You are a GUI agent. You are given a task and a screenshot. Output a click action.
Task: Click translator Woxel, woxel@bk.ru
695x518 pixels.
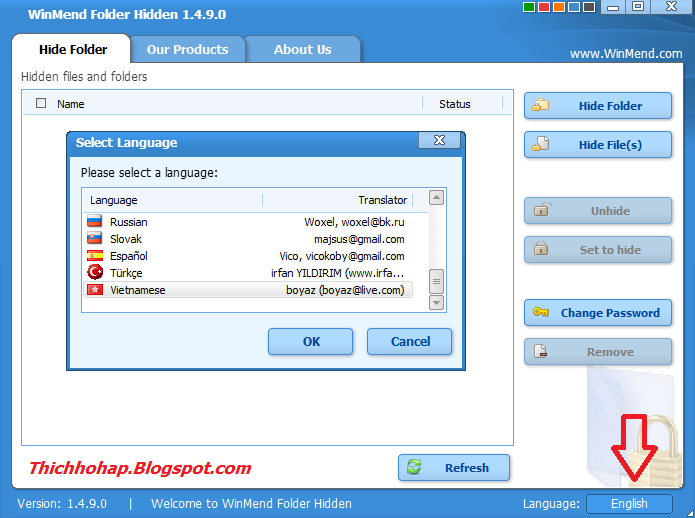pyautogui.click(x=354, y=222)
